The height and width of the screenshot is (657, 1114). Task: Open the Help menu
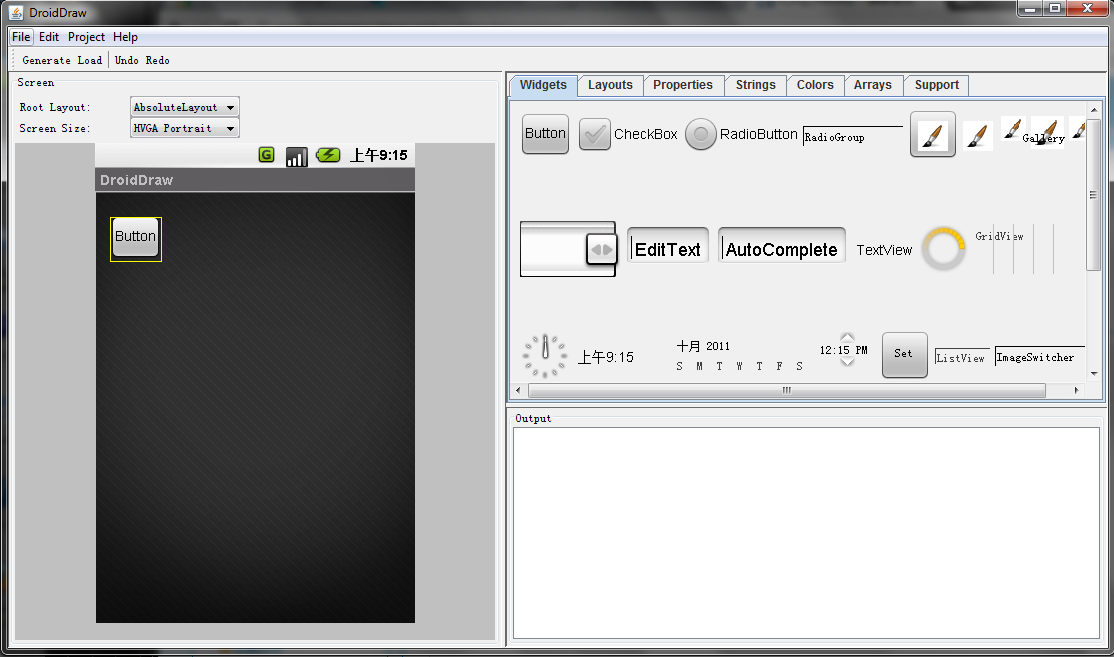click(x=125, y=37)
